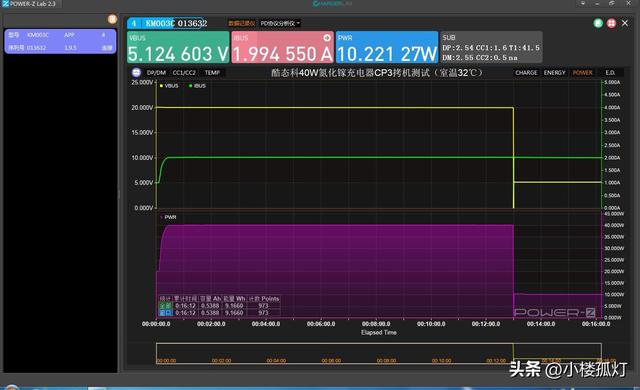Click the arrow icon in IBUS panel
640x390 pixels.
pos(327,38)
